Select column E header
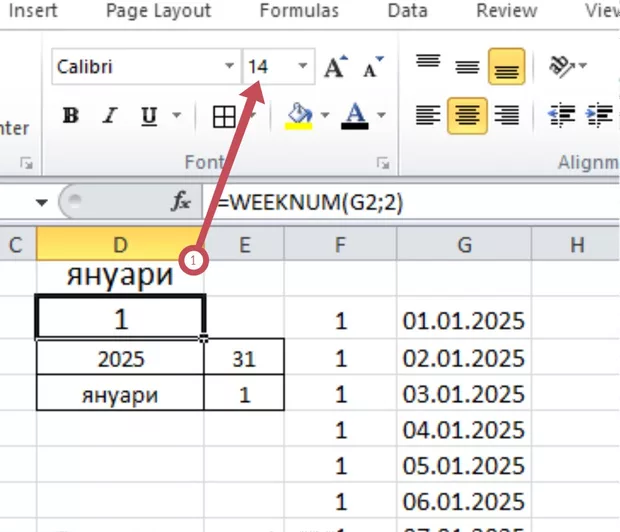Screen dimensions: 620x532 coord(244,244)
